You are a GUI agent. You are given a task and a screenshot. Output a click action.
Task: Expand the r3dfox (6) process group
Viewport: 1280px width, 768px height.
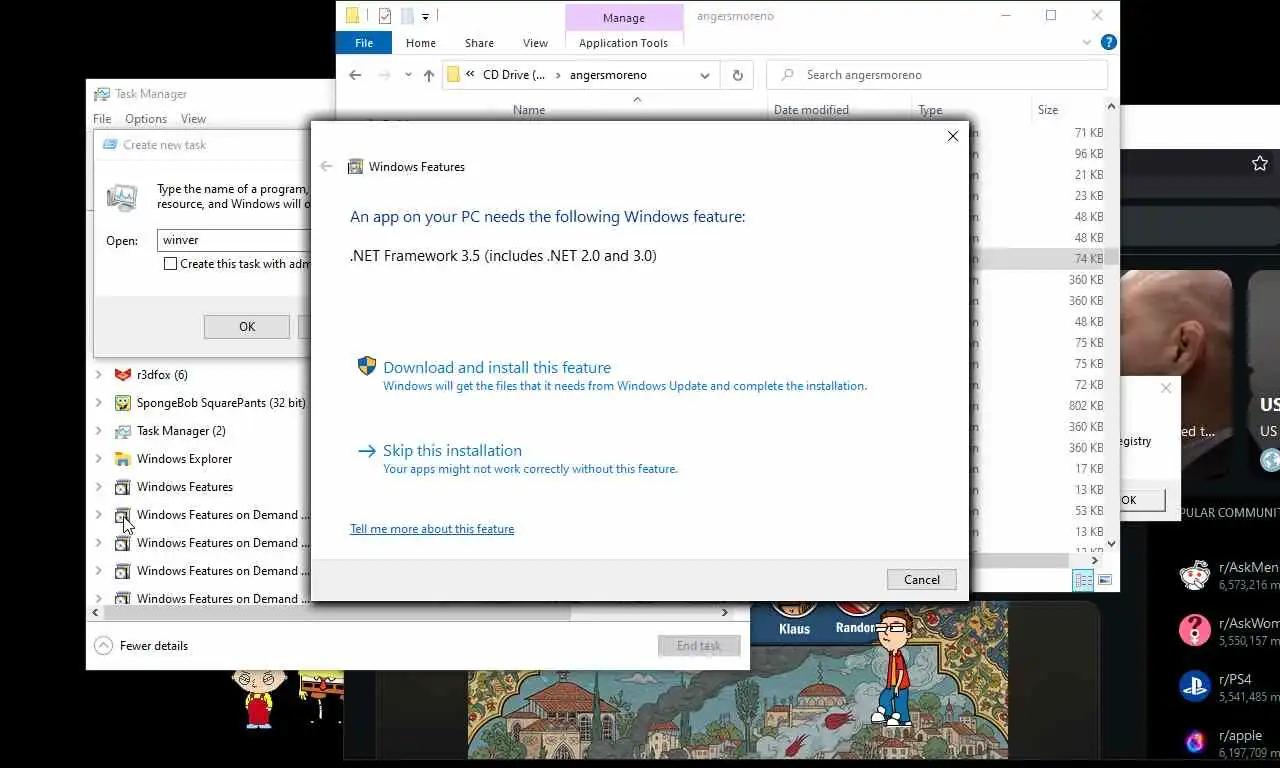tap(98, 375)
